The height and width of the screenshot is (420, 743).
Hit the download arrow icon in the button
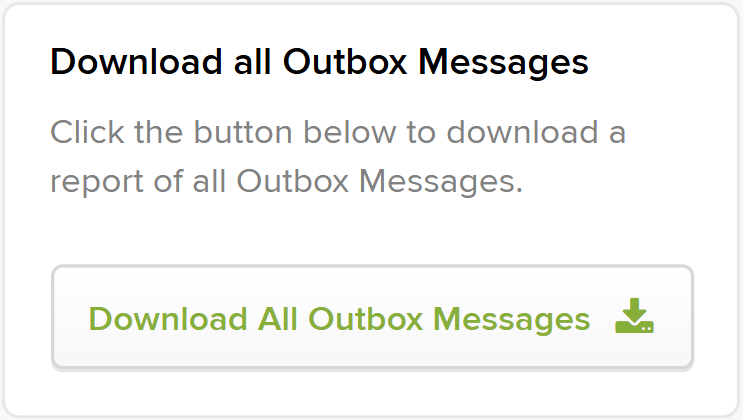pos(634,316)
